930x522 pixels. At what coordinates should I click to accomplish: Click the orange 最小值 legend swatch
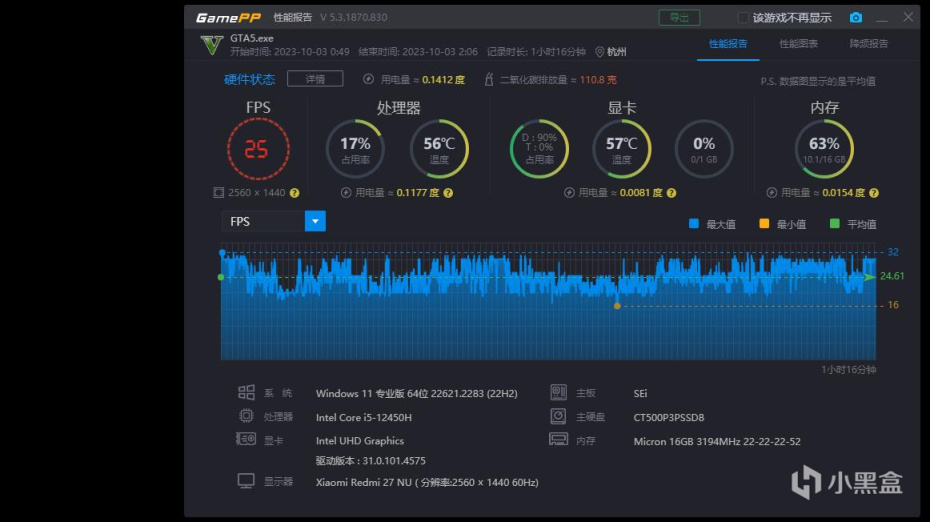[764, 224]
